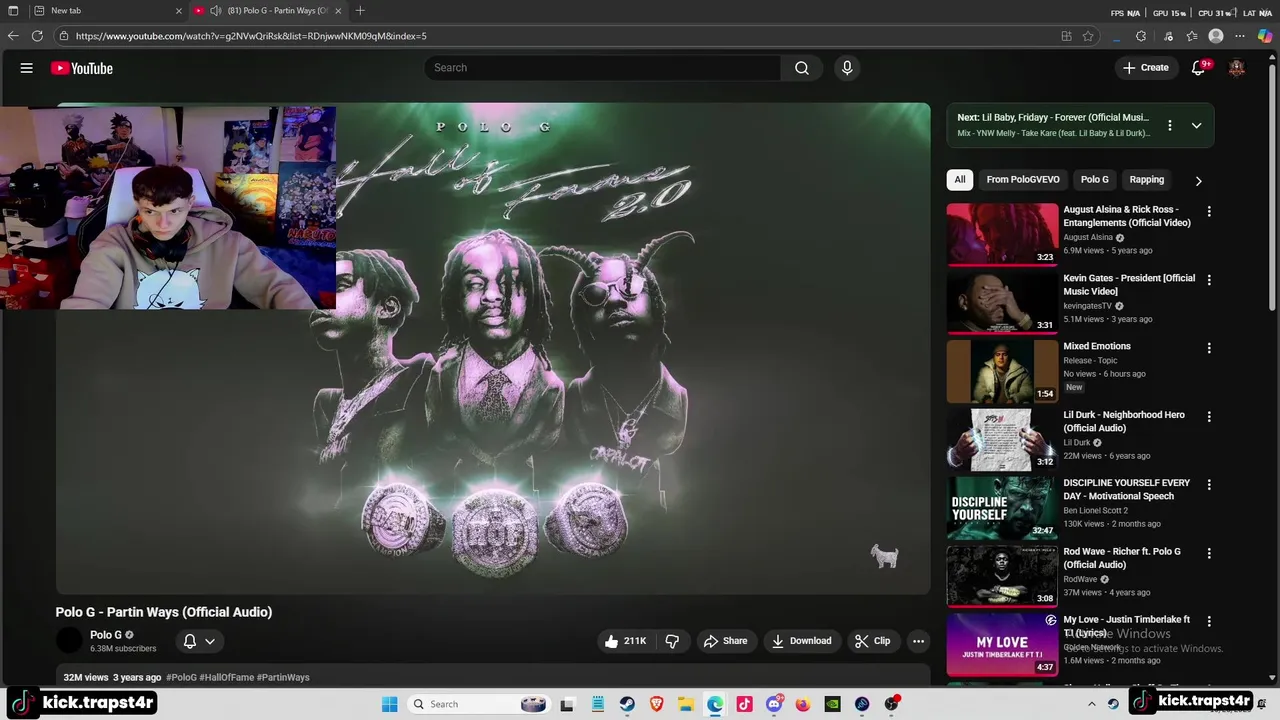Open more actions under the video
This screenshot has height=720, width=1280.
918,641
